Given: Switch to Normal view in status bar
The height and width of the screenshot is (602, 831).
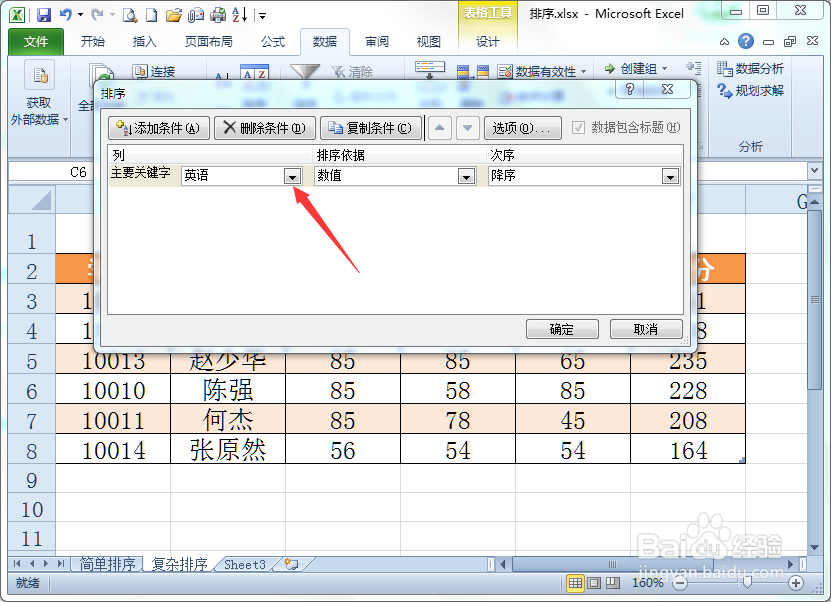Looking at the screenshot, I should 575,583.
